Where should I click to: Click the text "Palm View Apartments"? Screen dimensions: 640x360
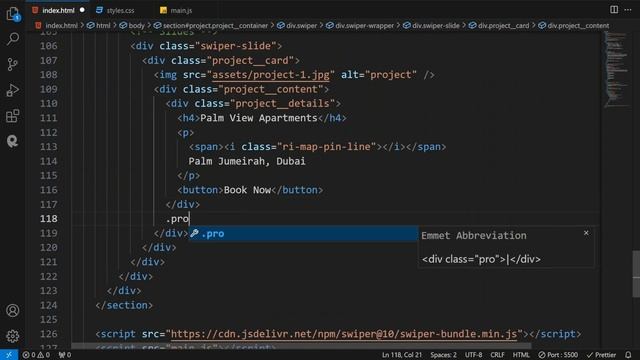pos(258,118)
